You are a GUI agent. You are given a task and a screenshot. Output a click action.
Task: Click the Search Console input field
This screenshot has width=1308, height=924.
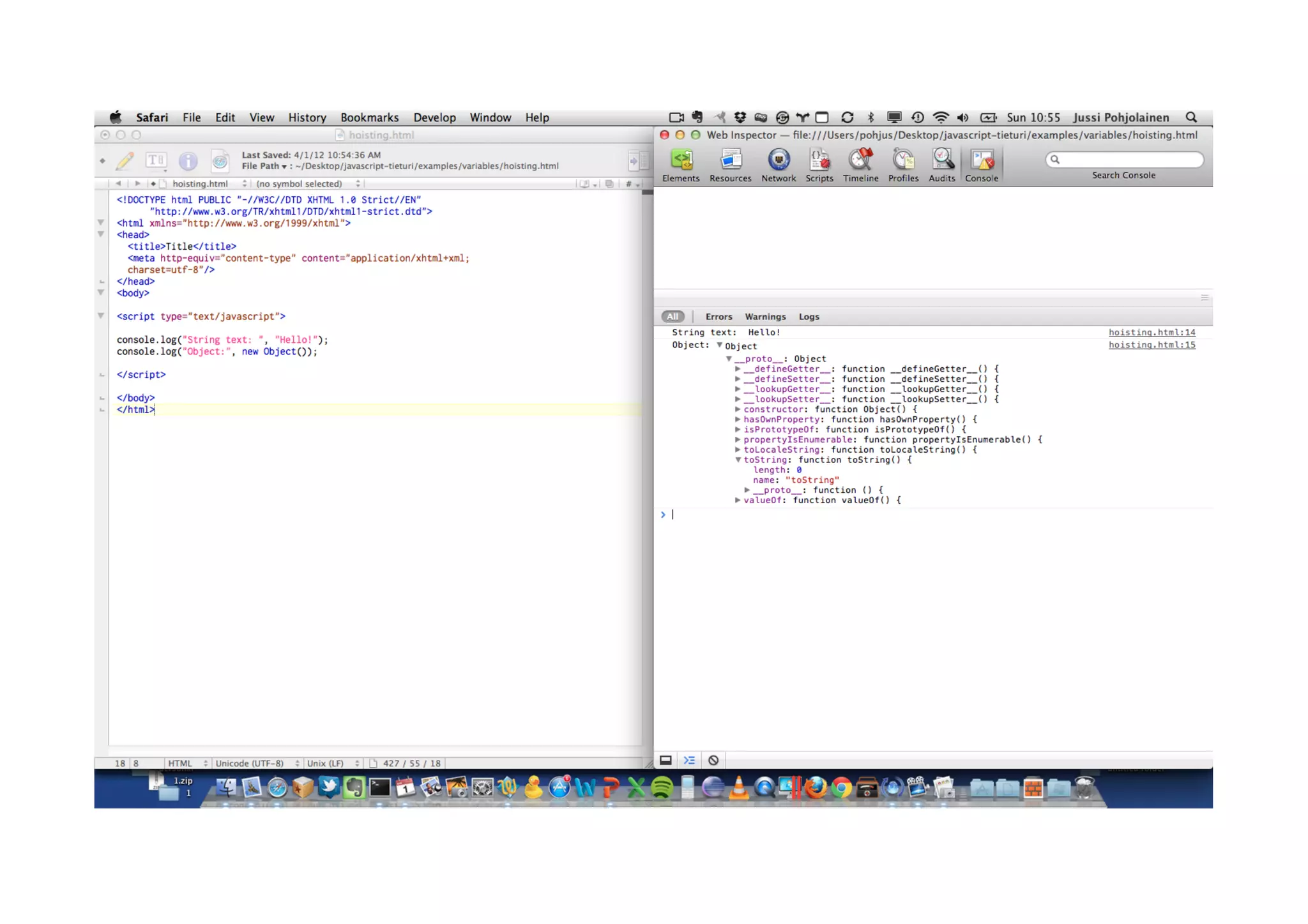pyautogui.click(x=1129, y=160)
